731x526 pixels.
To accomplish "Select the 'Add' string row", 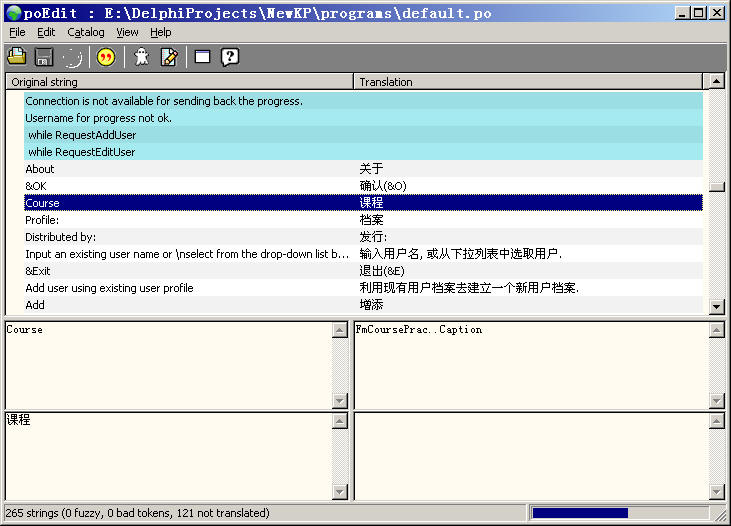I will (363, 305).
